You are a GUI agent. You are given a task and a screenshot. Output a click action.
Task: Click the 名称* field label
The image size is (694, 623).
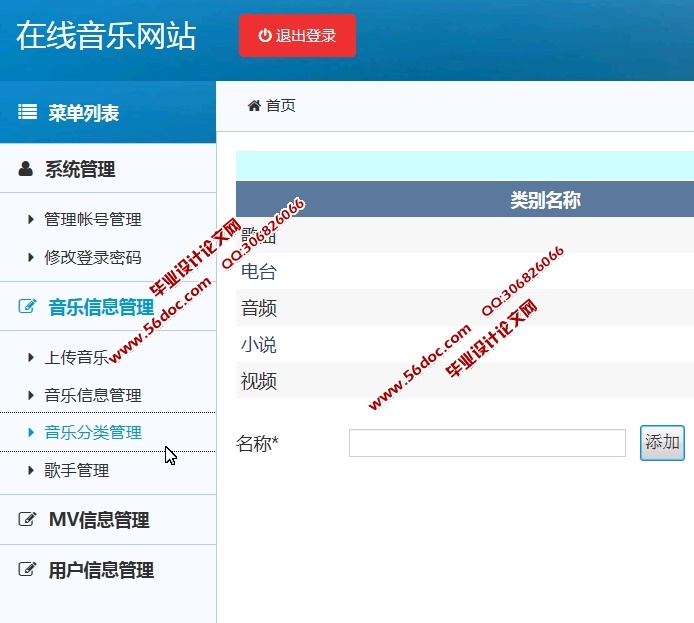coord(257,443)
